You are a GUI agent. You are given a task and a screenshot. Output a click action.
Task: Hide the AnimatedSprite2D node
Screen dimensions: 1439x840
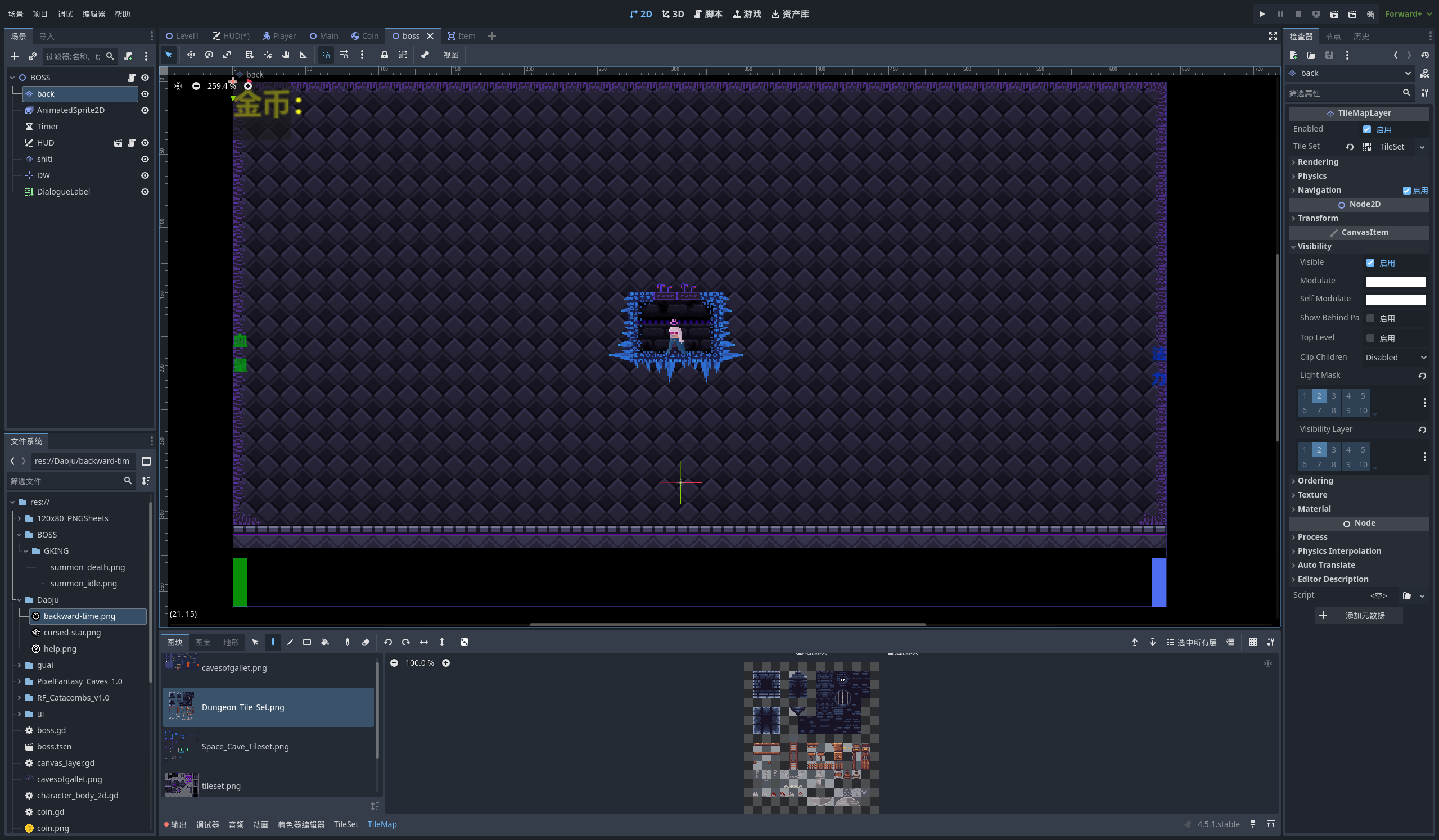point(145,110)
